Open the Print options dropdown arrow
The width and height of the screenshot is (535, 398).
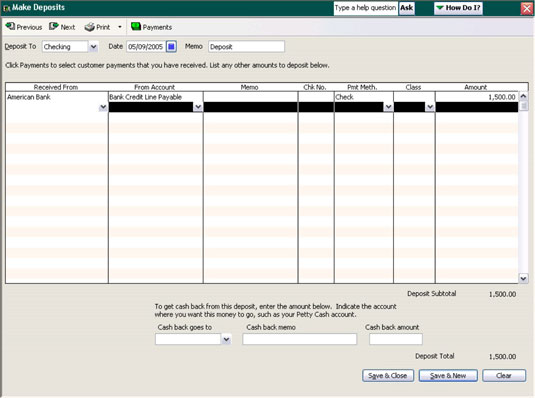coord(120,27)
